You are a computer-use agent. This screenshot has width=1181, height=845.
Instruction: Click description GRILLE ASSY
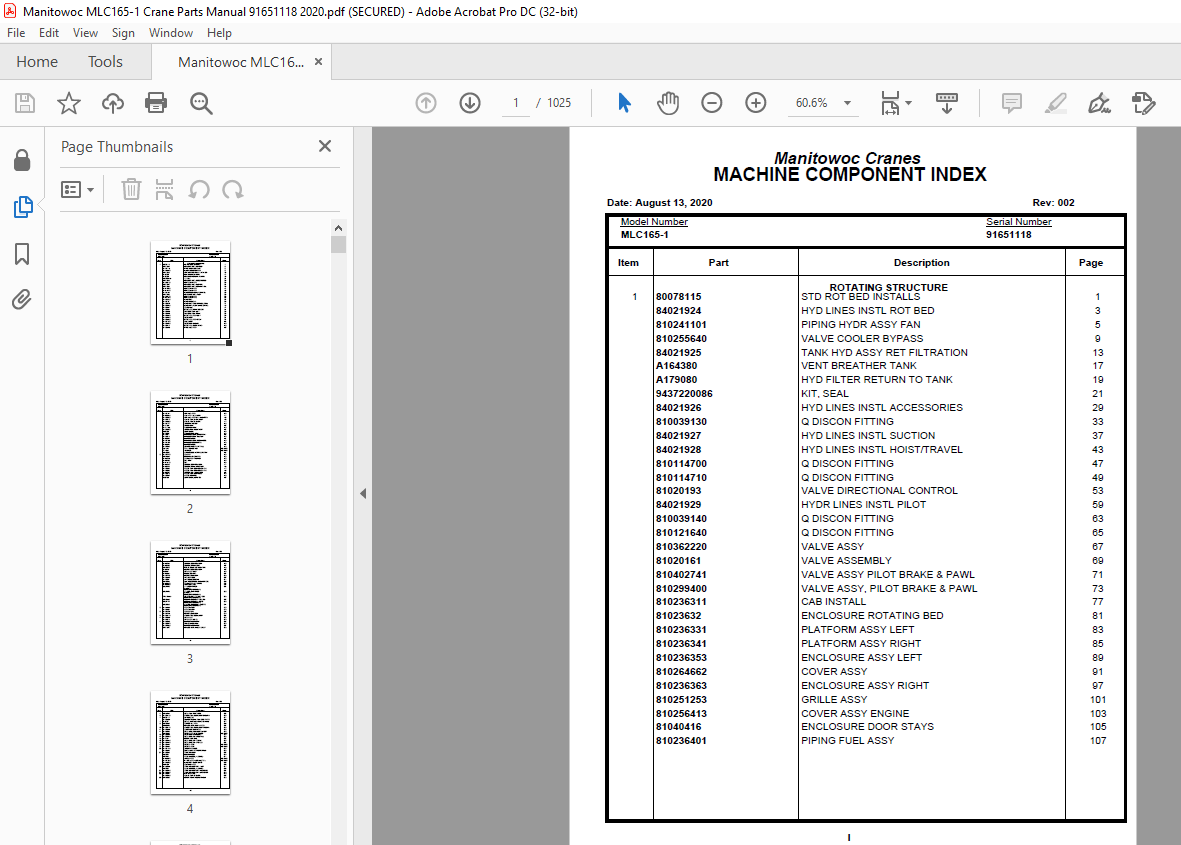[x=834, y=700]
